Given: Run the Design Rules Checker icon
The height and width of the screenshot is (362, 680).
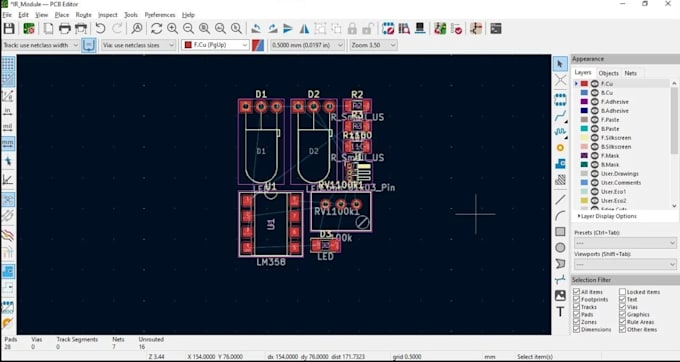Looking at the screenshot, I should click(x=456, y=29).
